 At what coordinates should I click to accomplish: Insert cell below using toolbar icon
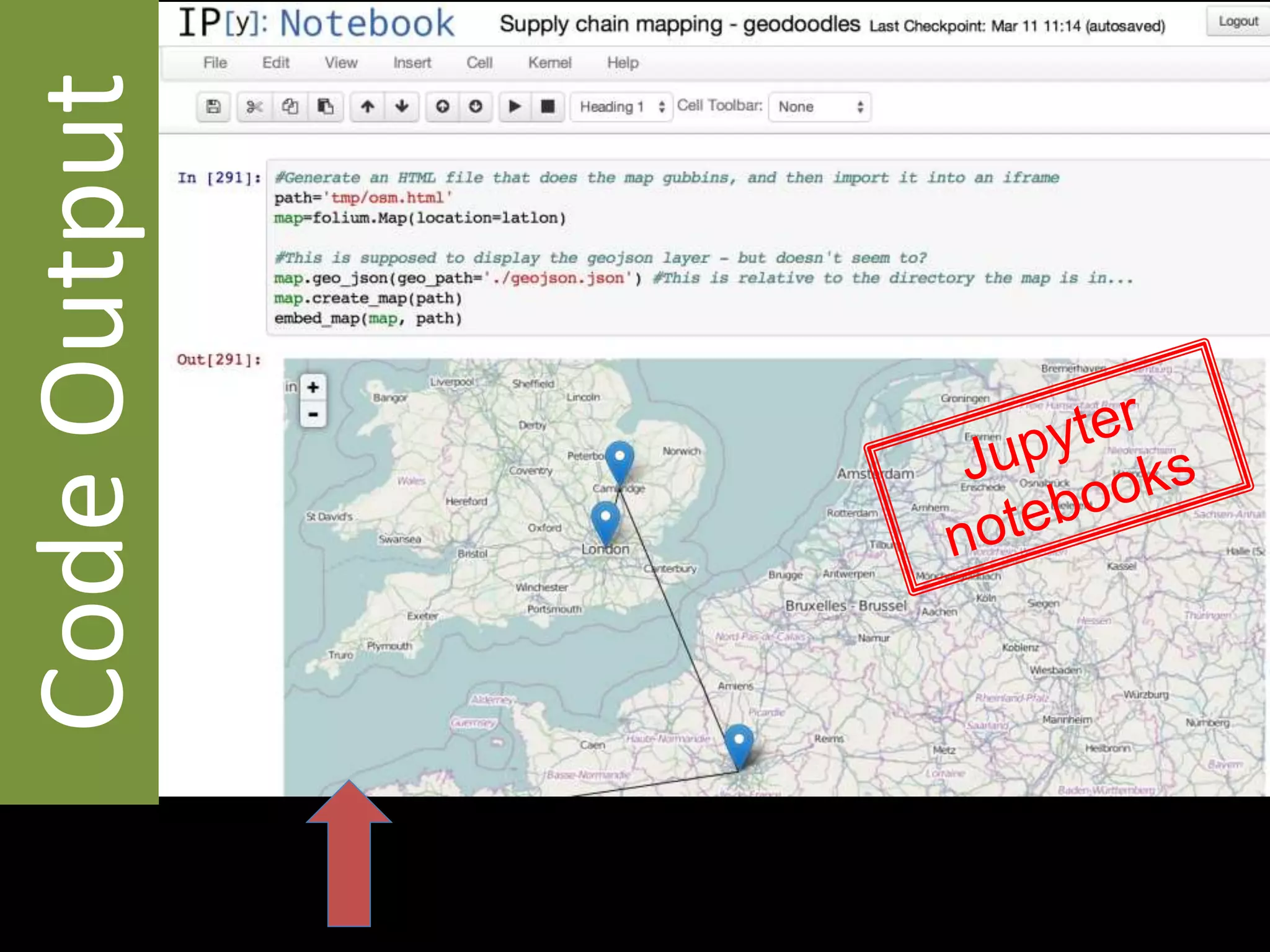(476, 107)
